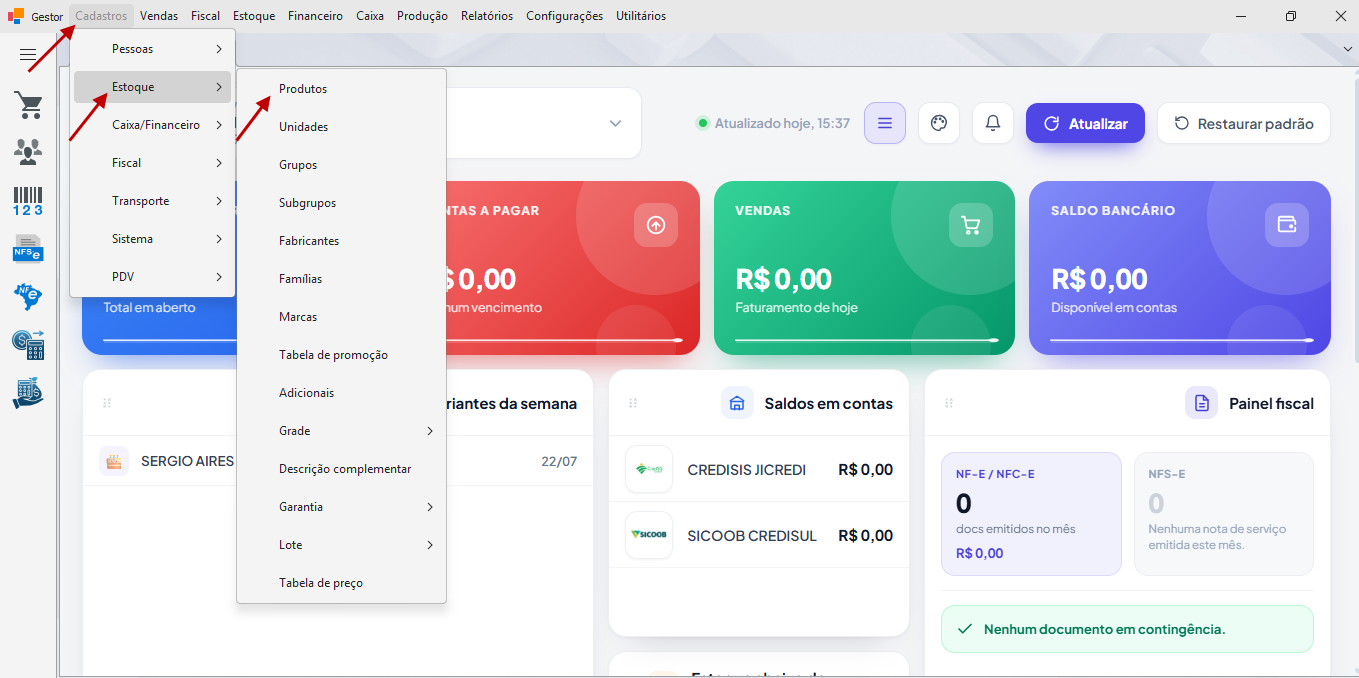Select Tabela de promoção menu entry
This screenshot has height=678, width=1359.
point(341,355)
